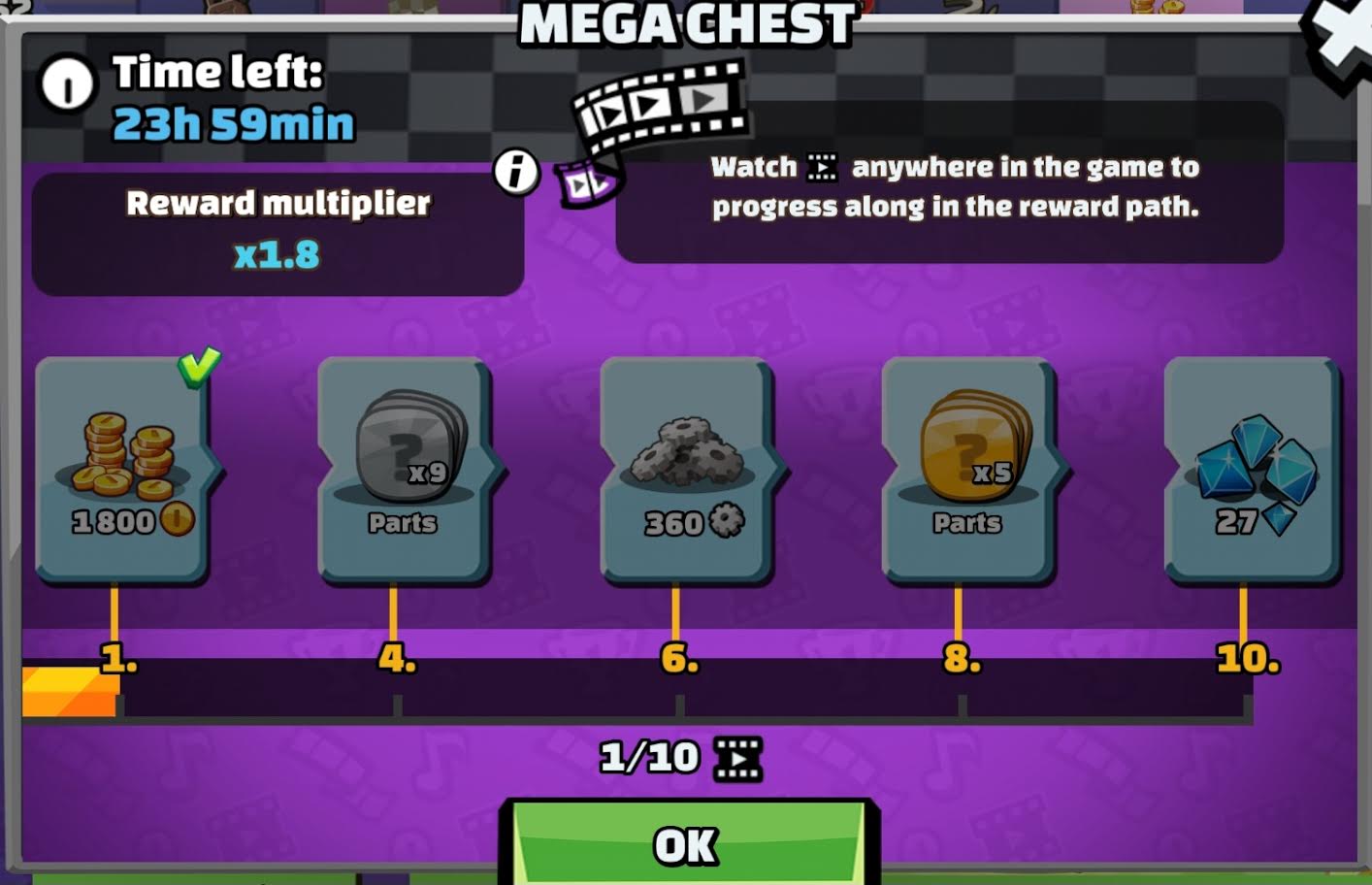This screenshot has height=885, width=1372.
Task: Select the gold coins pile icon
Action: [x=124, y=454]
